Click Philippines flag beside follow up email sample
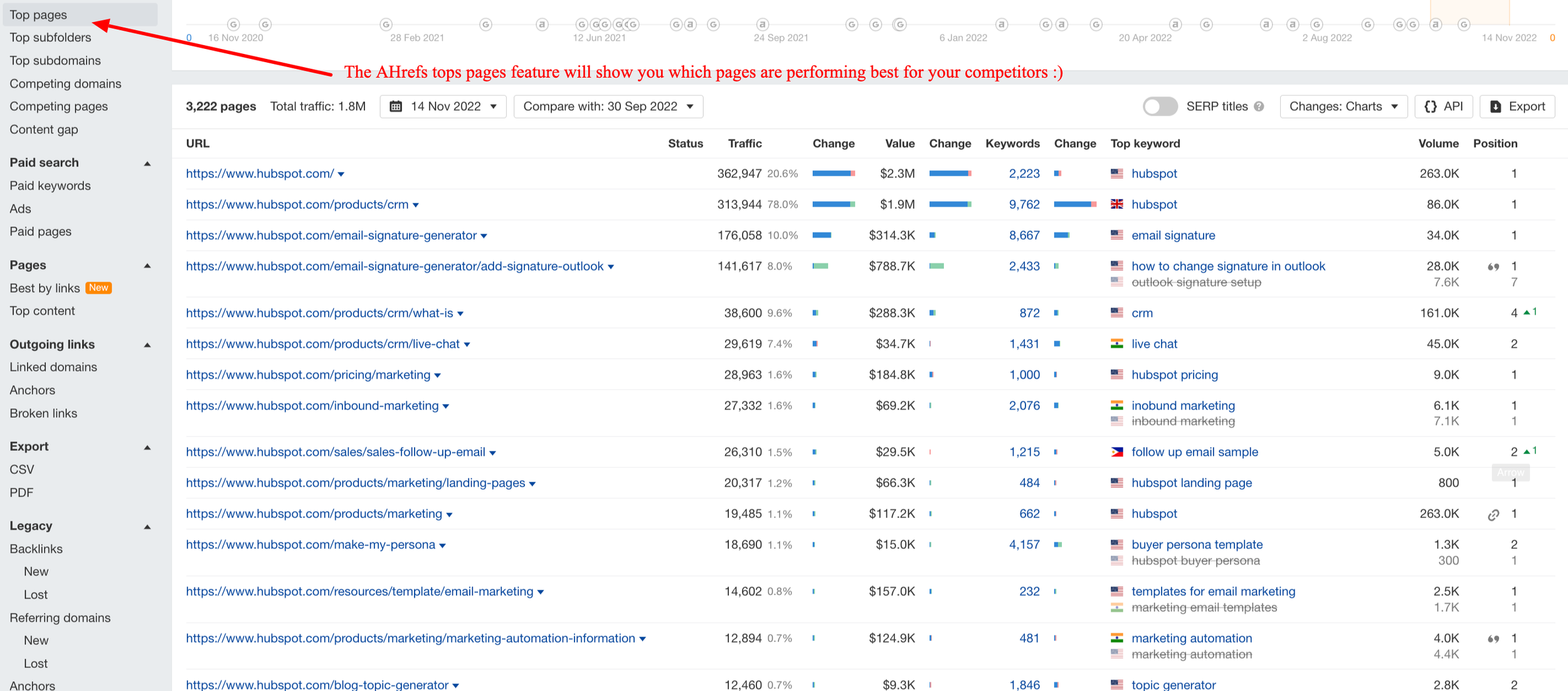The height and width of the screenshot is (691, 1568). pos(1117,452)
